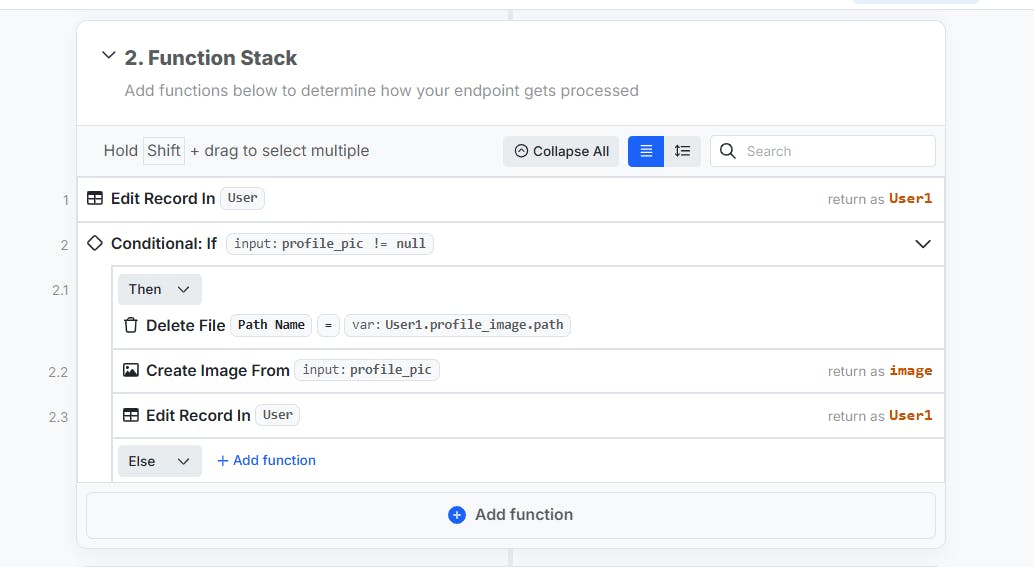Click the profile_pic != null condition tag

330,244
